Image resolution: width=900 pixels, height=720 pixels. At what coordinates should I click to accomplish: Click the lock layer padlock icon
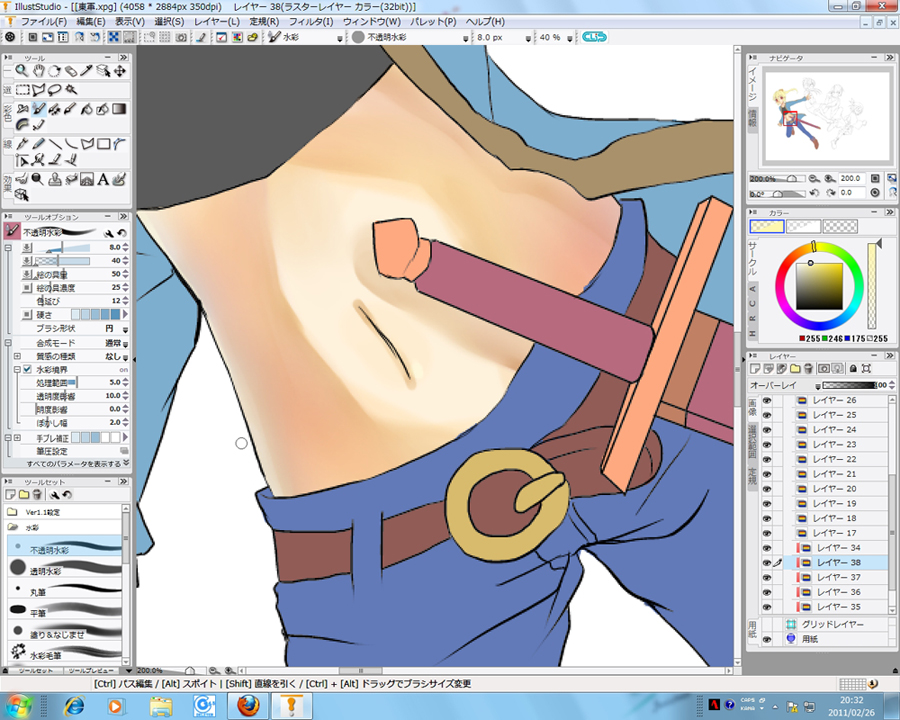853,369
